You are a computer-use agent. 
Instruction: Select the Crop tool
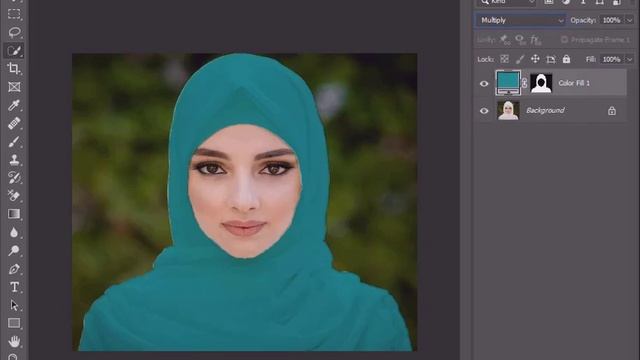coord(14,69)
